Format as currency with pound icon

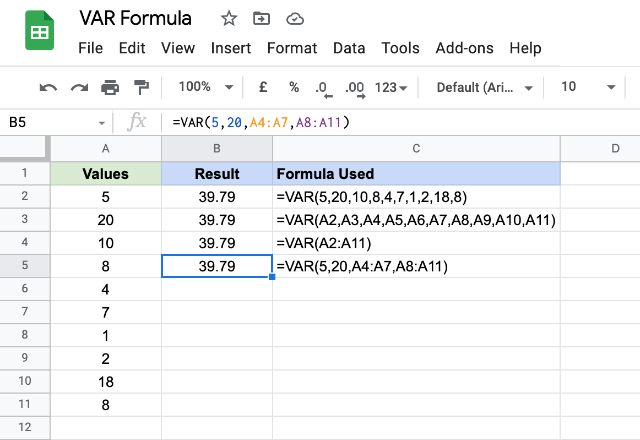[x=263, y=87]
